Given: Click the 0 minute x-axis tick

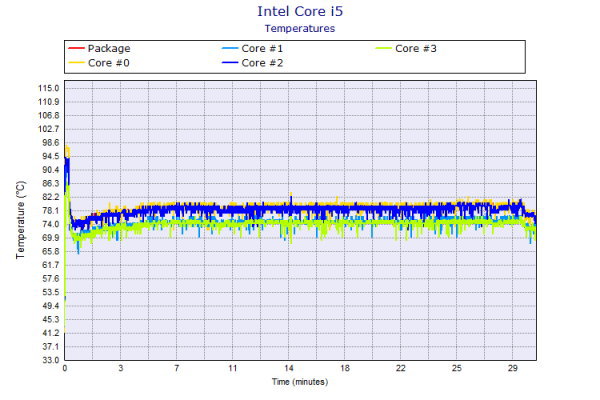Looking at the screenshot, I should 65,369.
